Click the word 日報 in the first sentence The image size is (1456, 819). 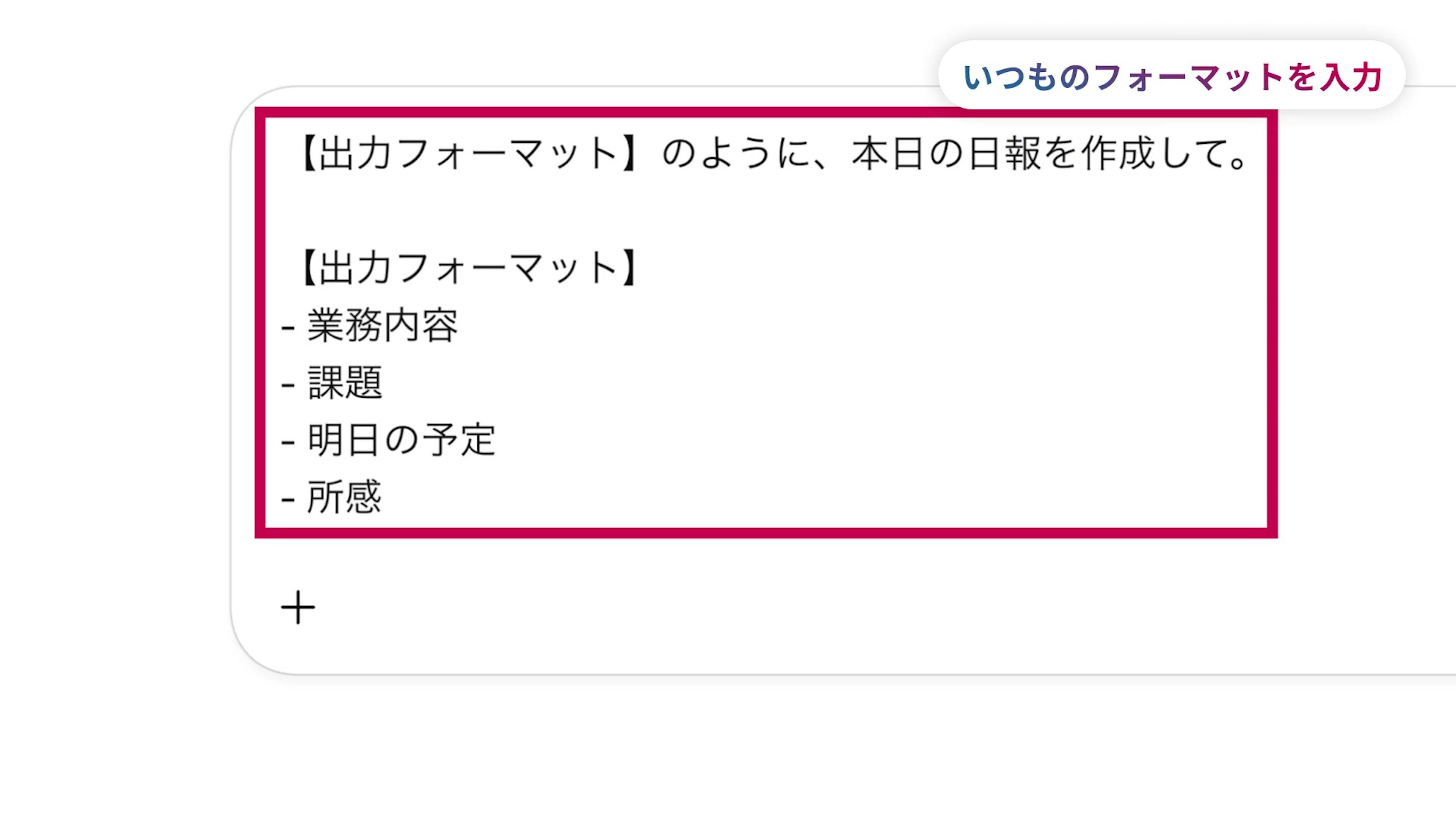tap(1004, 154)
